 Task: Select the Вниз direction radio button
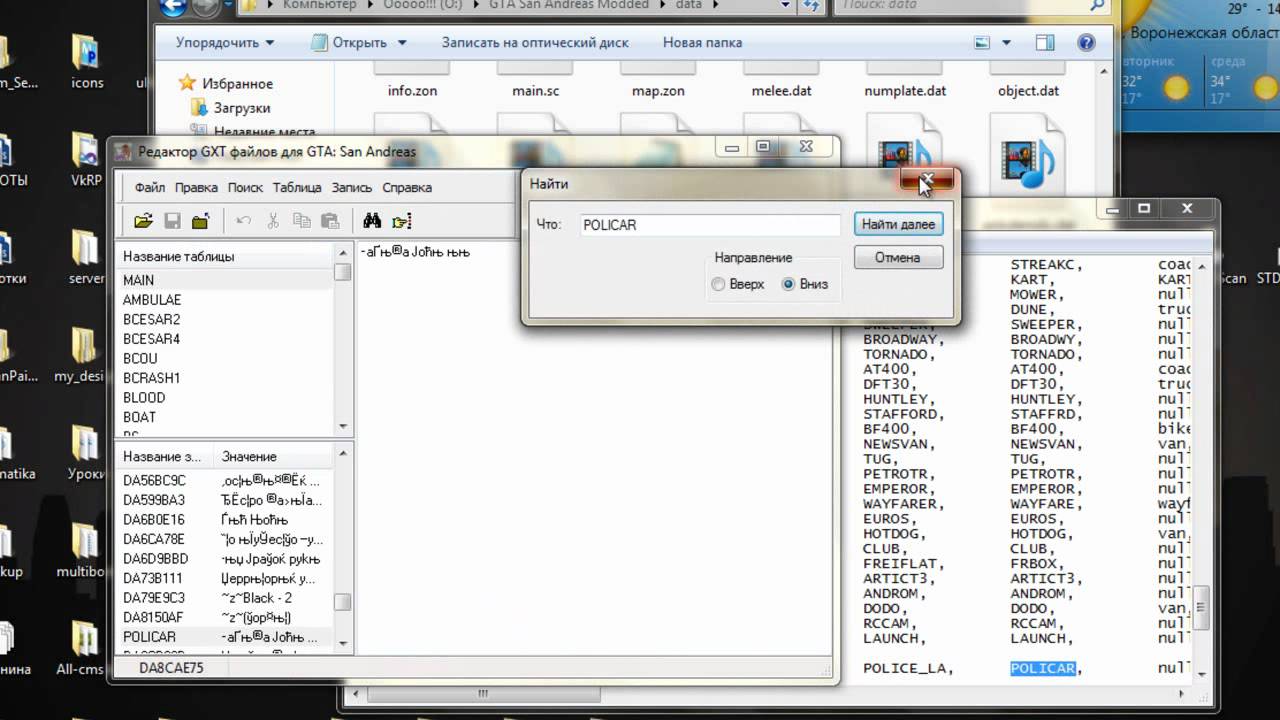788,284
